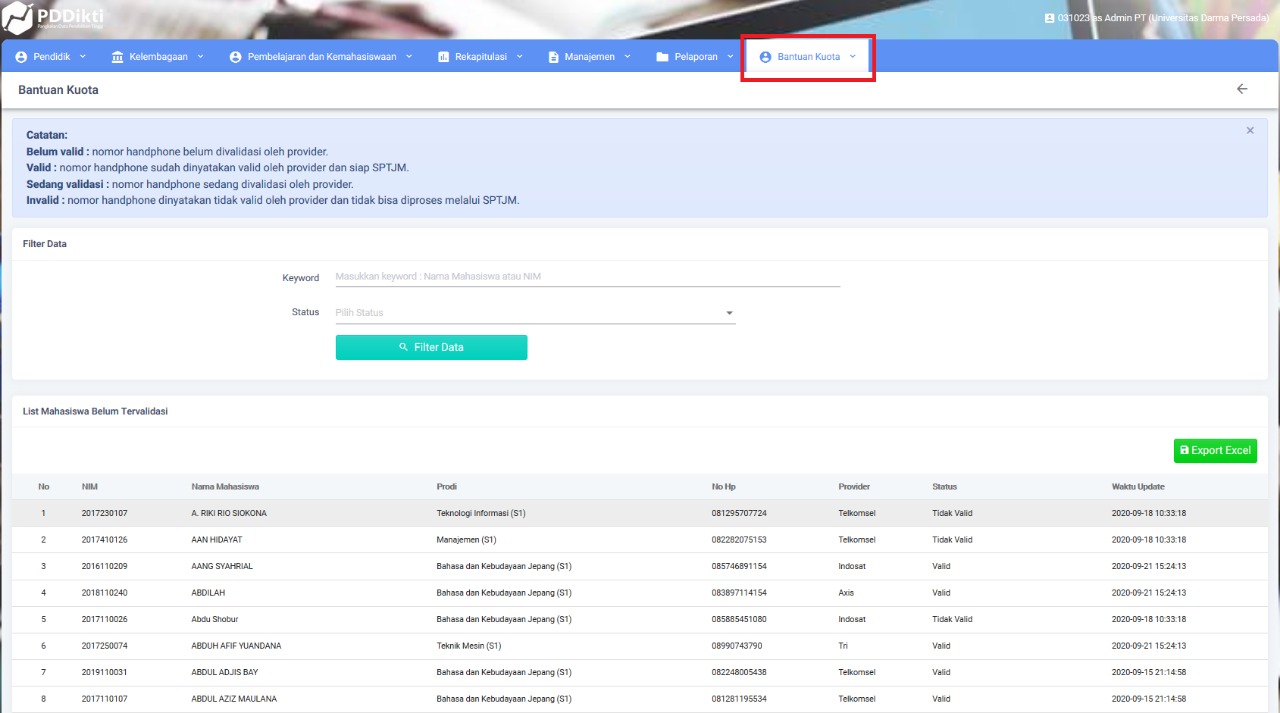The height and width of the screenshot is (713, 1280).
Task: Click the Status column header
Action: tap(944, 487)
